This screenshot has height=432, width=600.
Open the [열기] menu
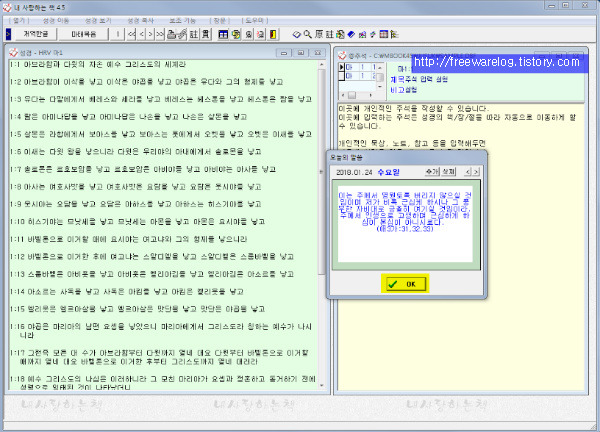(19, 20)
